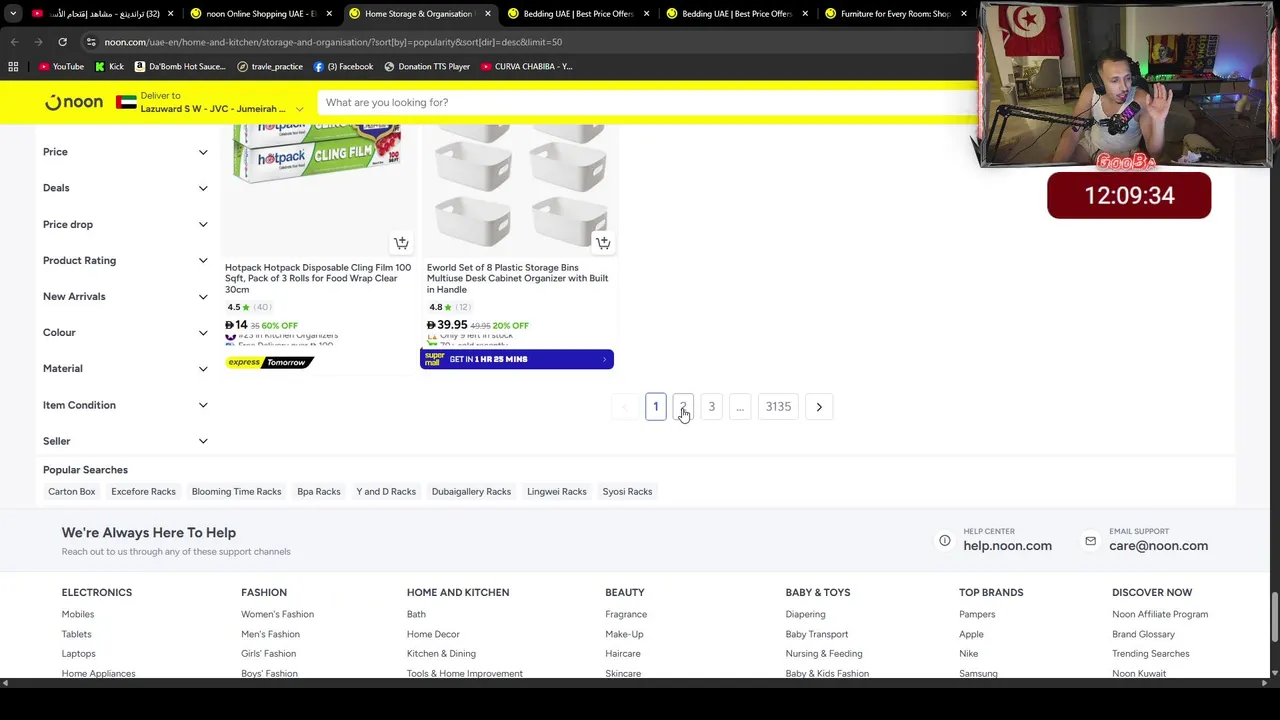Open Excefore Racks popular search
Viewport: 1280px width, 720px height.
pyautogui.click(x=143, y=492)
